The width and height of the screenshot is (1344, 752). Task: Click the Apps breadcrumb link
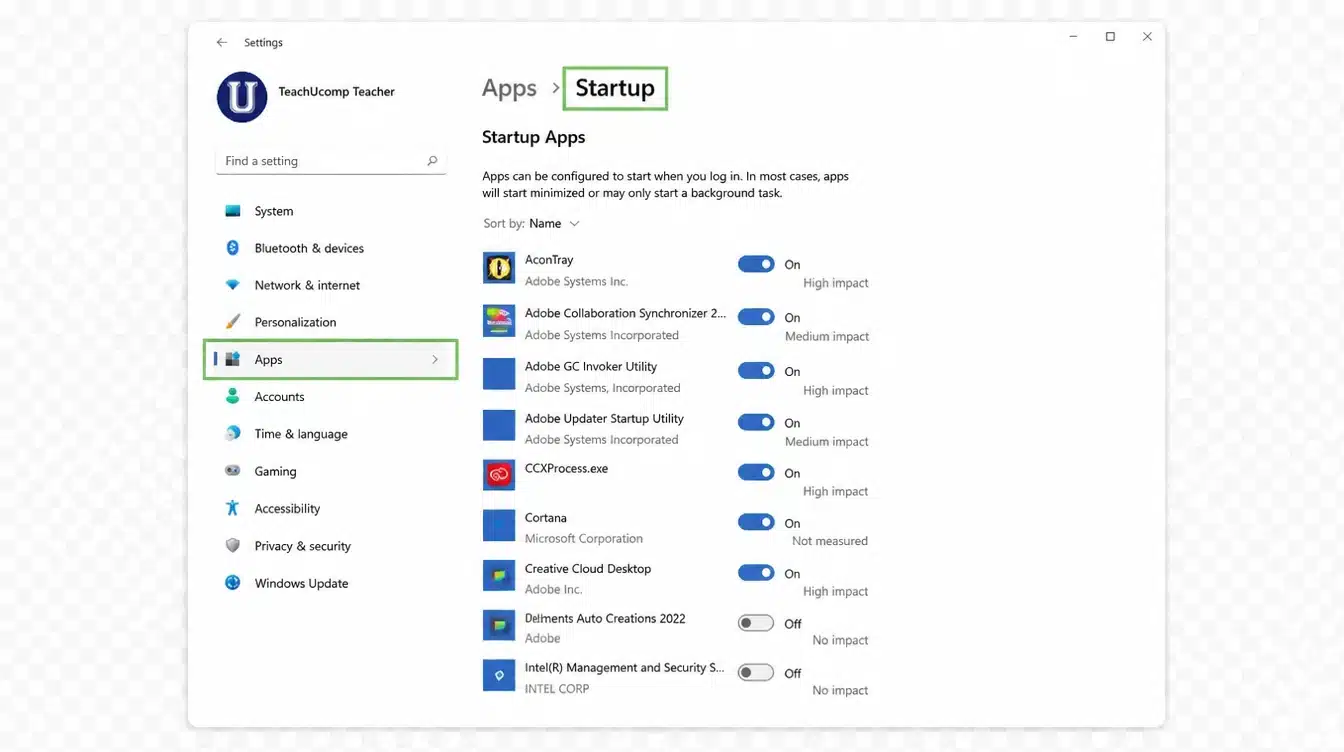509,88
